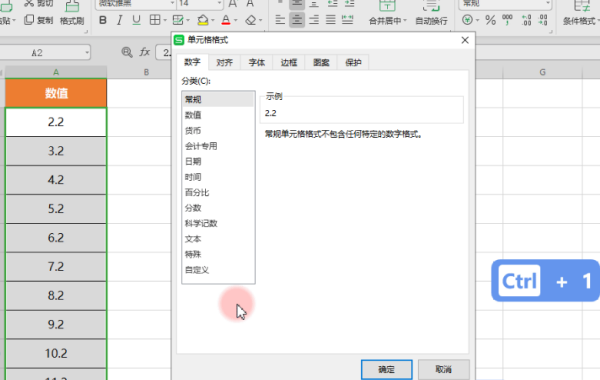Screen dimensions: 600x380
Task: Open the font color dropdown arrow
Action: tap(235, 20)
